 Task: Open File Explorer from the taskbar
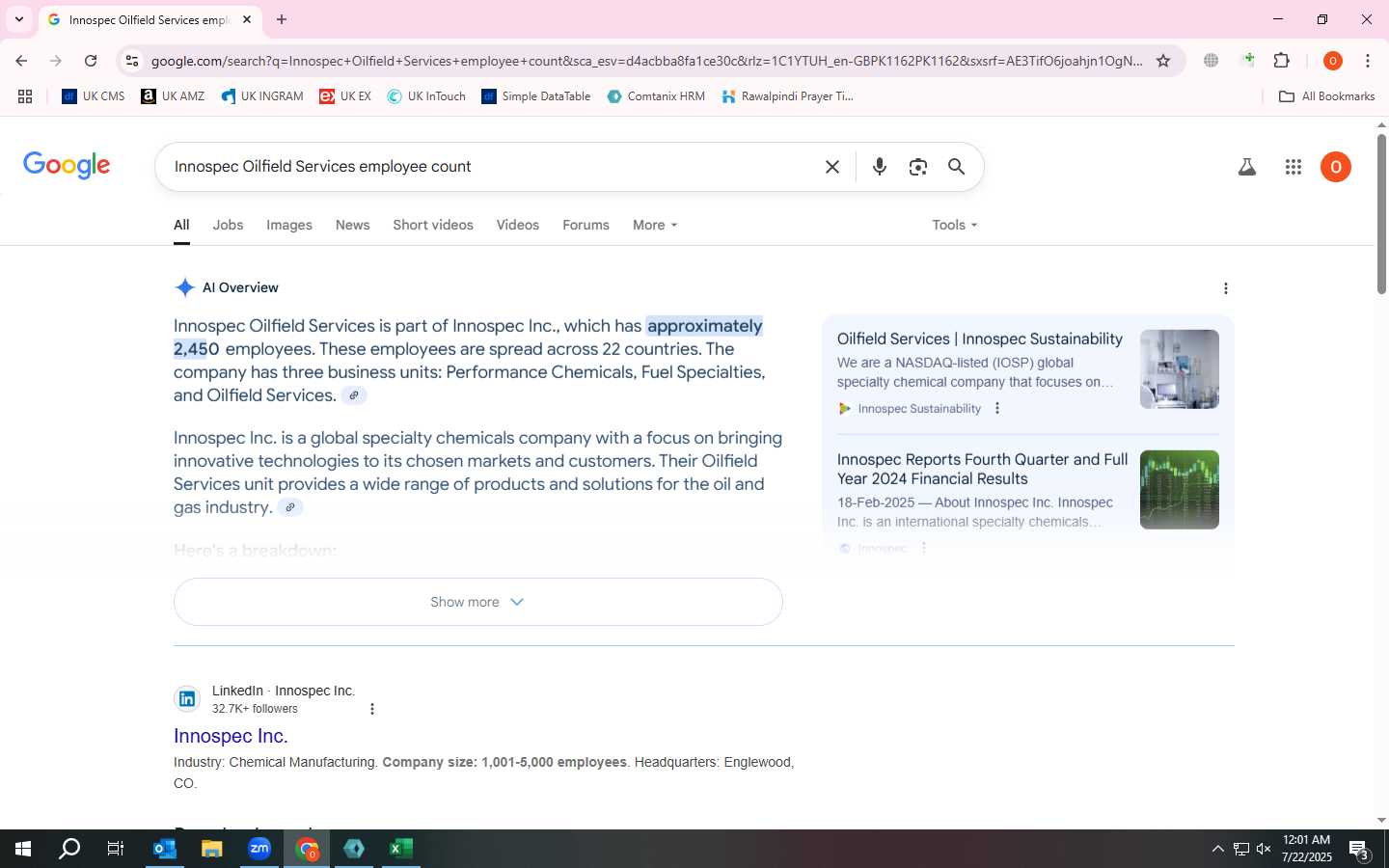point(211,849)
